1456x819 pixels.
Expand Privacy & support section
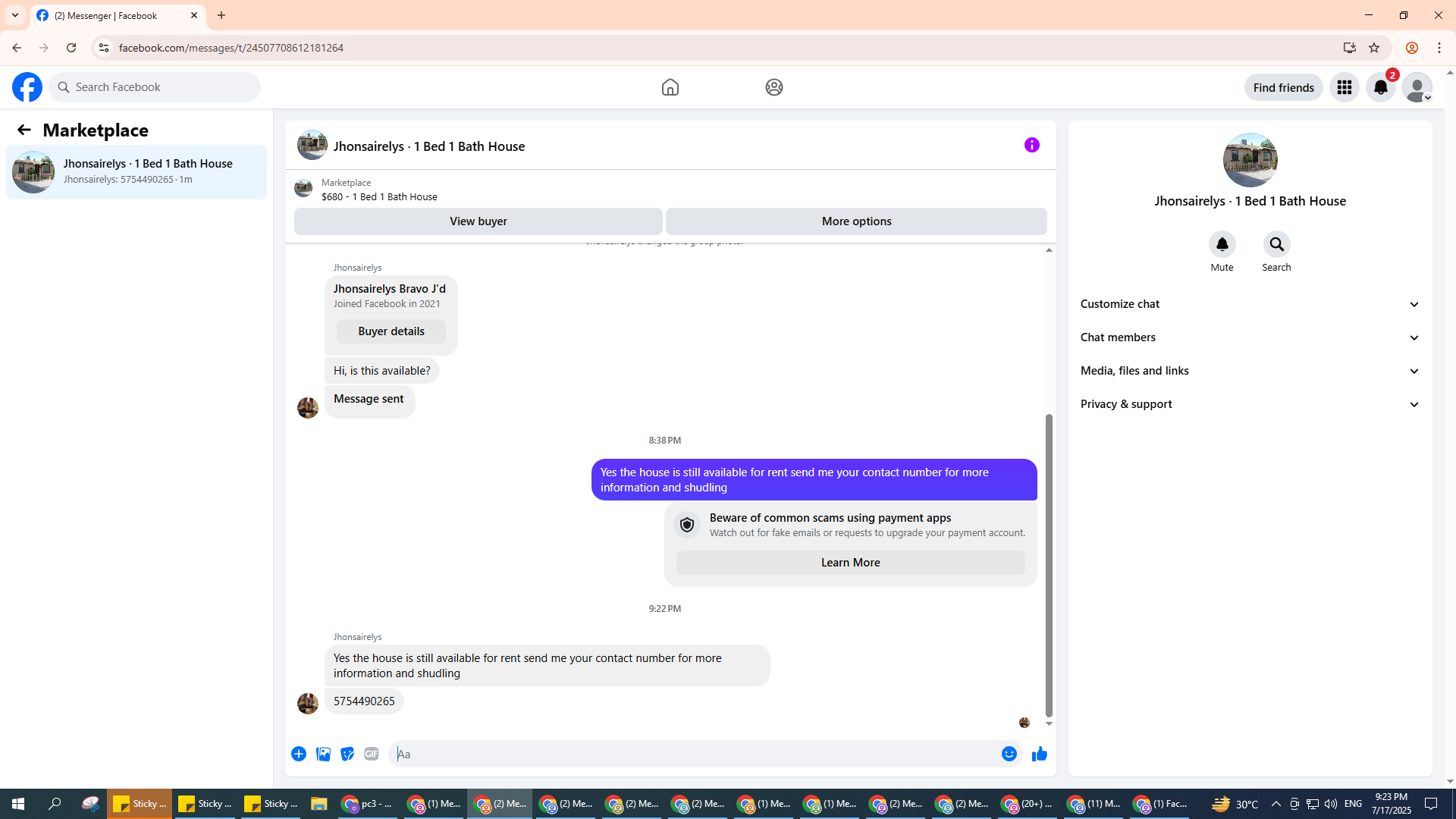pos(1250,404)
